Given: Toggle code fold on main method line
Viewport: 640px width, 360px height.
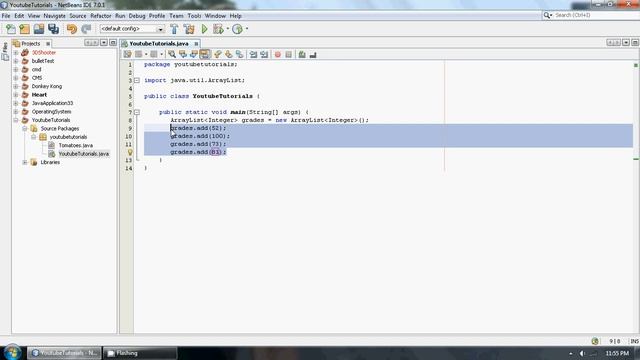Looking at the screenshot, I should (x=137, y=112).
